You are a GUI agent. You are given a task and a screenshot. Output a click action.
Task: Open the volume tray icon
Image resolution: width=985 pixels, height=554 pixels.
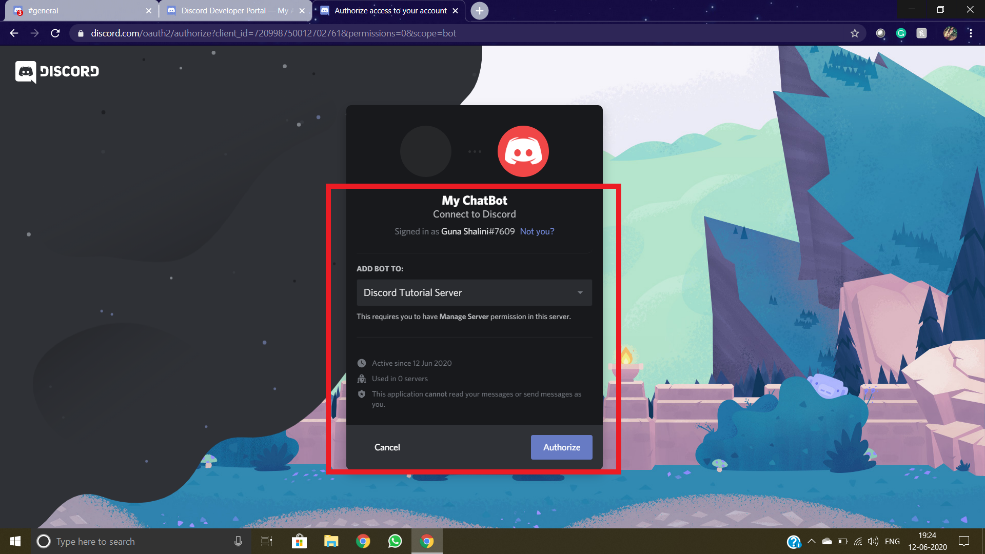tap(873, 541)
